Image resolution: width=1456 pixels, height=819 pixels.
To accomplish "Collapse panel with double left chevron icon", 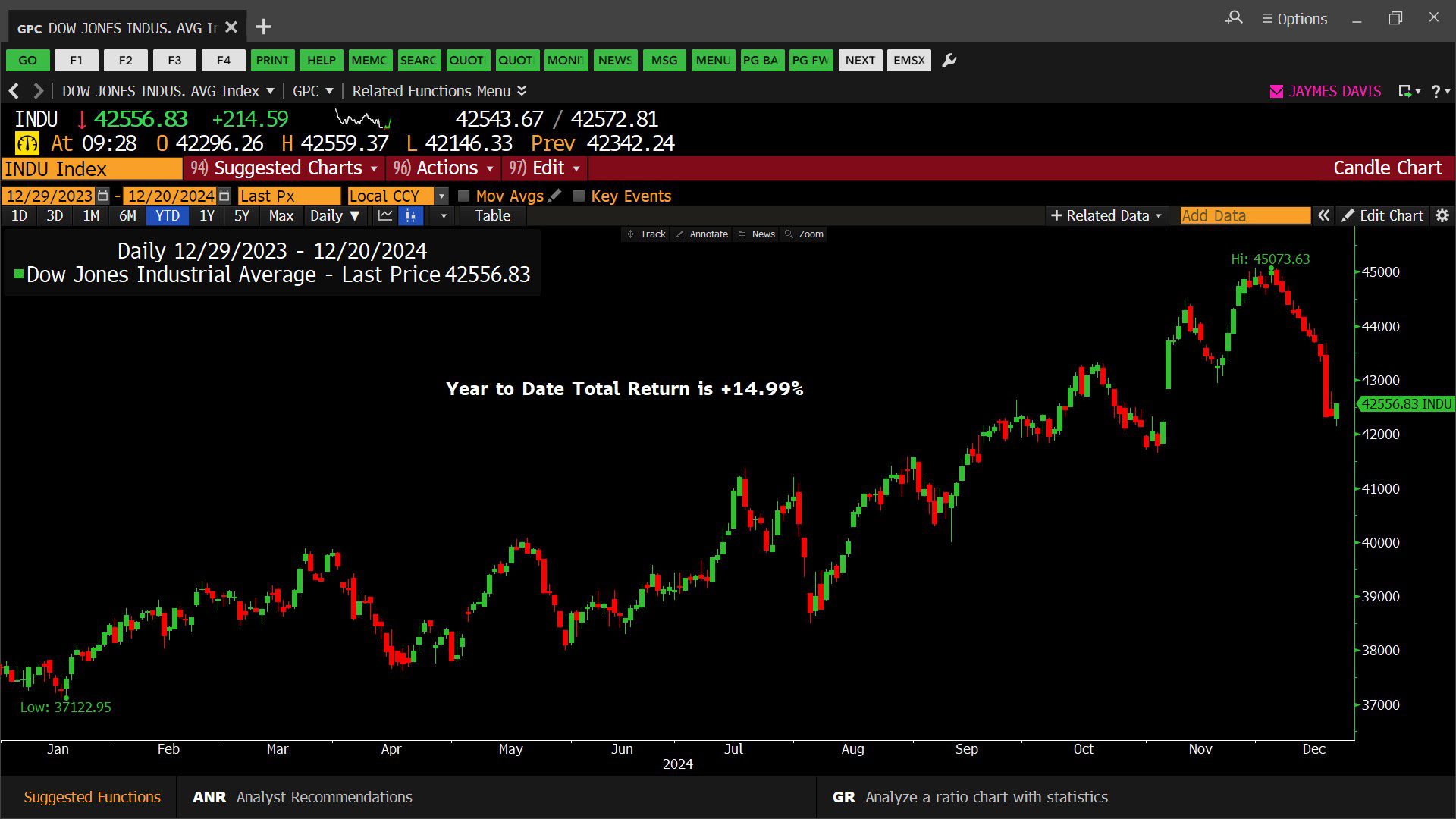I will coord(1323,215).
